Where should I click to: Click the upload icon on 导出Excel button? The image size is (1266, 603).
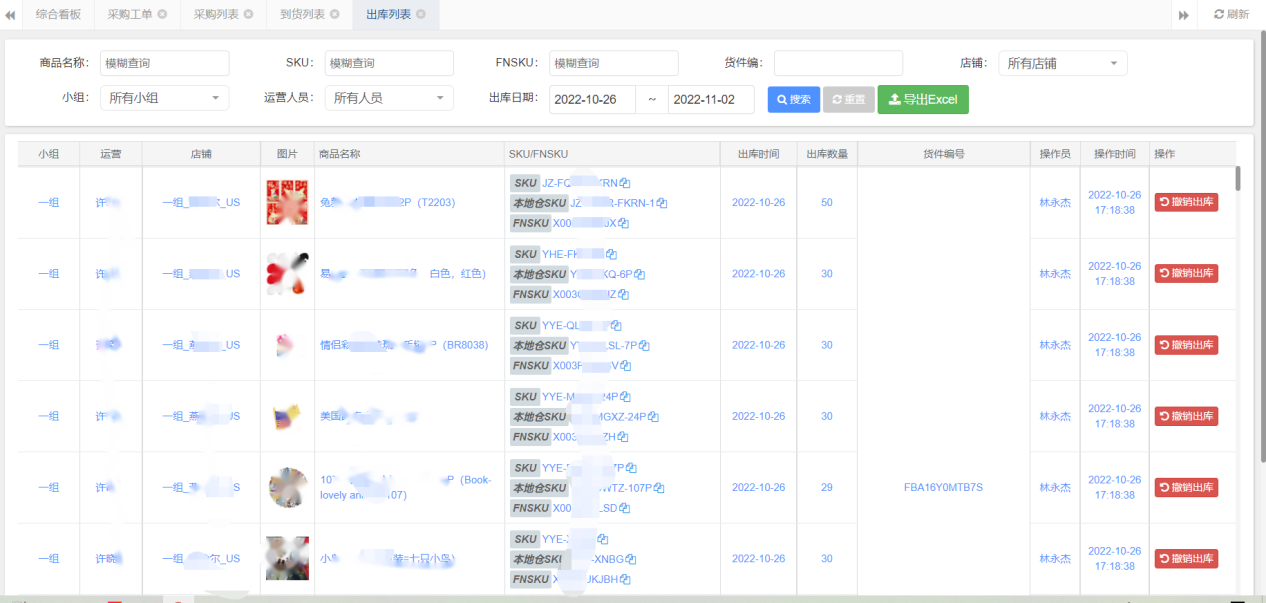click(894, 99)
